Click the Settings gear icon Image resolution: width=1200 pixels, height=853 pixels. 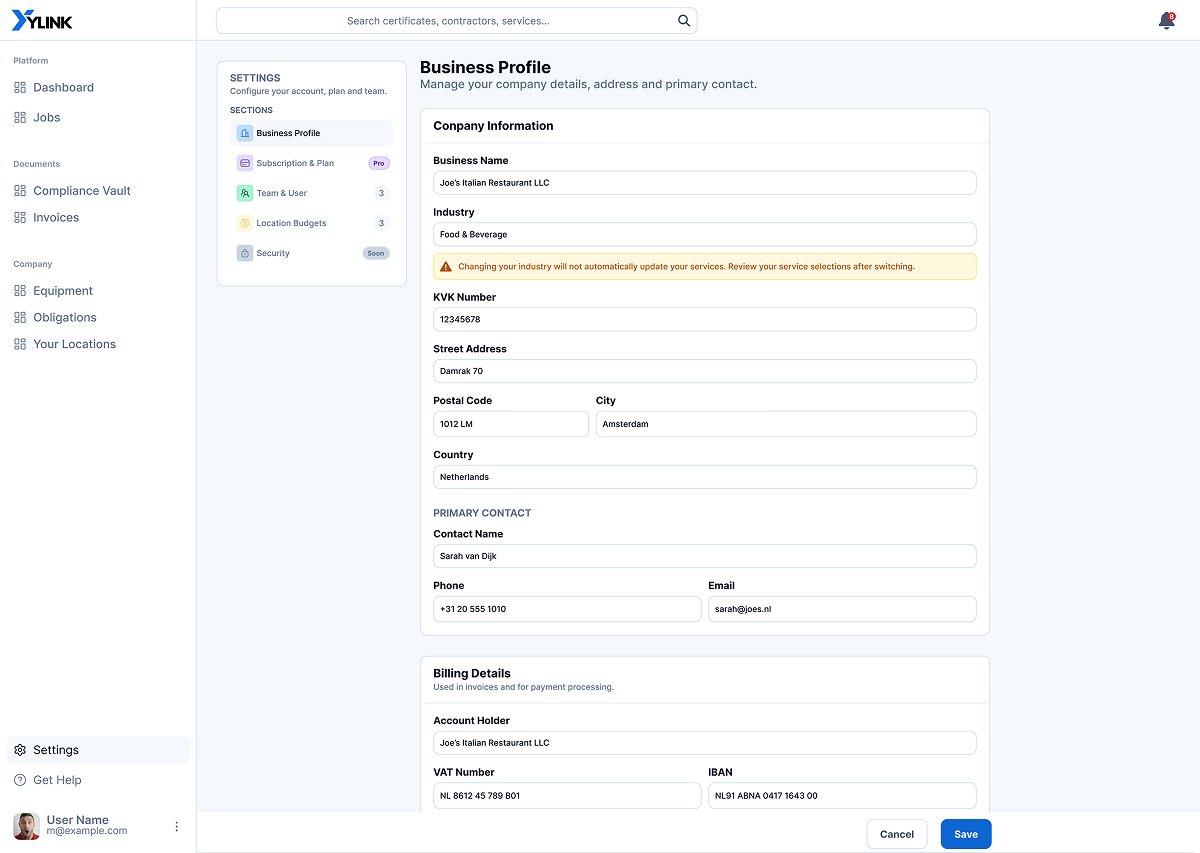tap(20, 750)
